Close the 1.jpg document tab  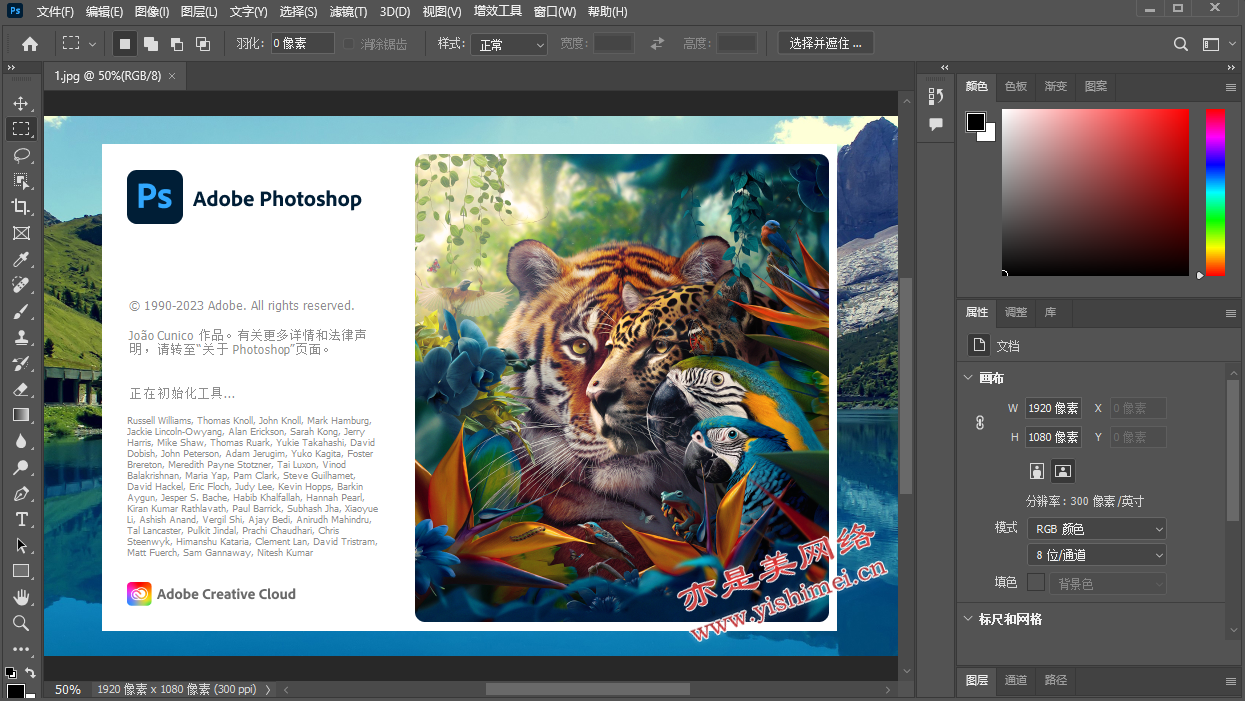[x=172, y=76]
